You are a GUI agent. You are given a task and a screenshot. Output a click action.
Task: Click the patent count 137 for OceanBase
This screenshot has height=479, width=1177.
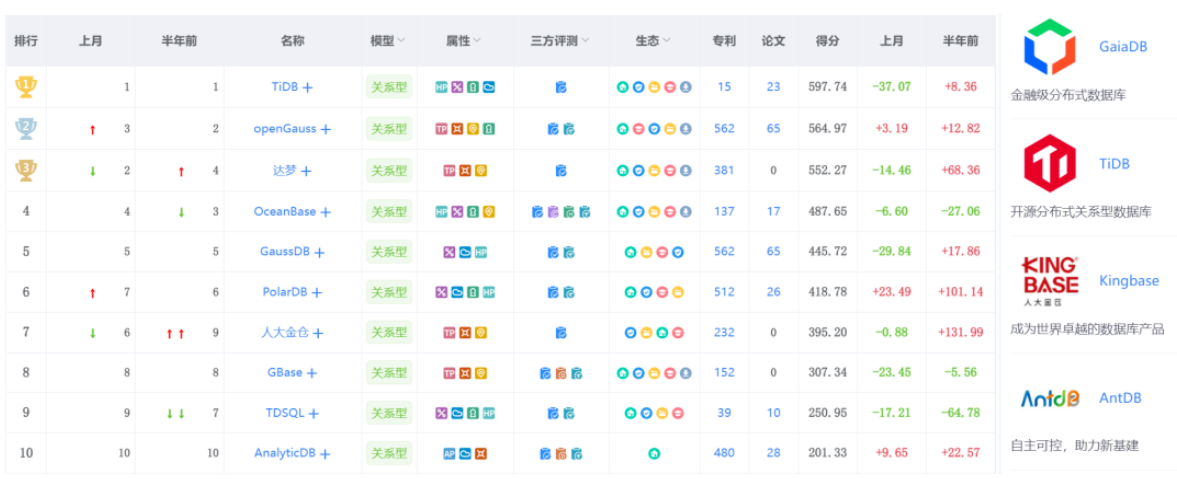coord(724,212)
